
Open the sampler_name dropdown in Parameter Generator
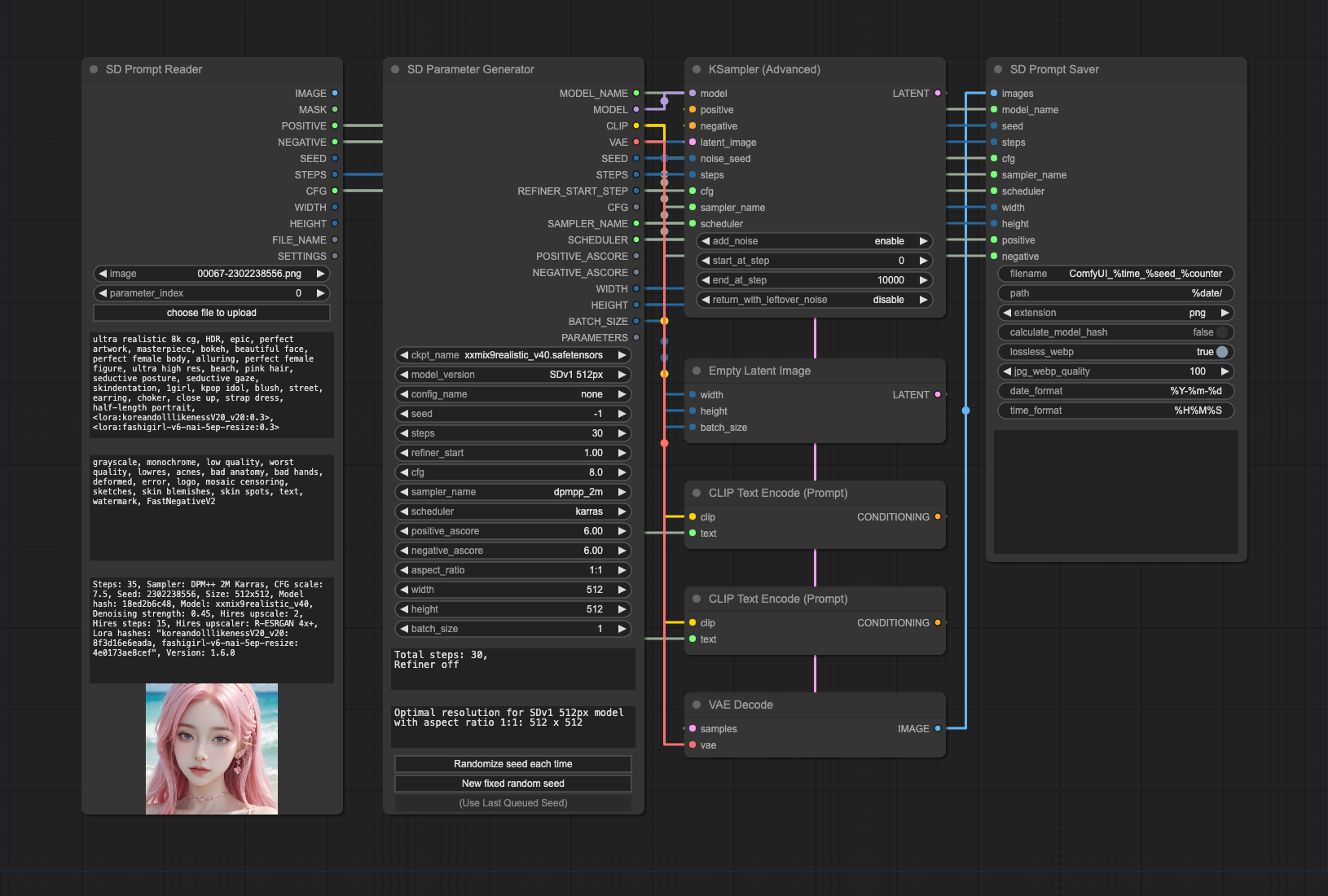pos(513,492)
